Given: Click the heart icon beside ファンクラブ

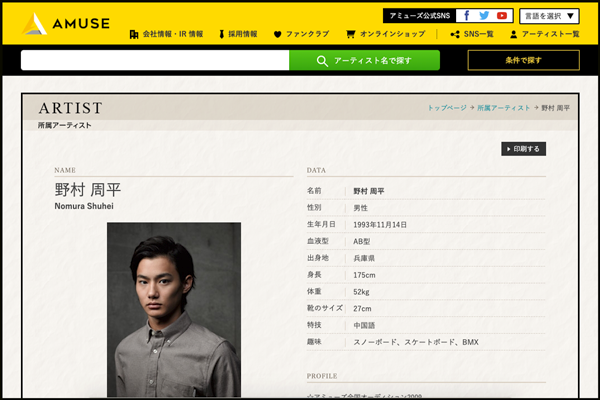Looking at the screenshot, I should point(277,34).
